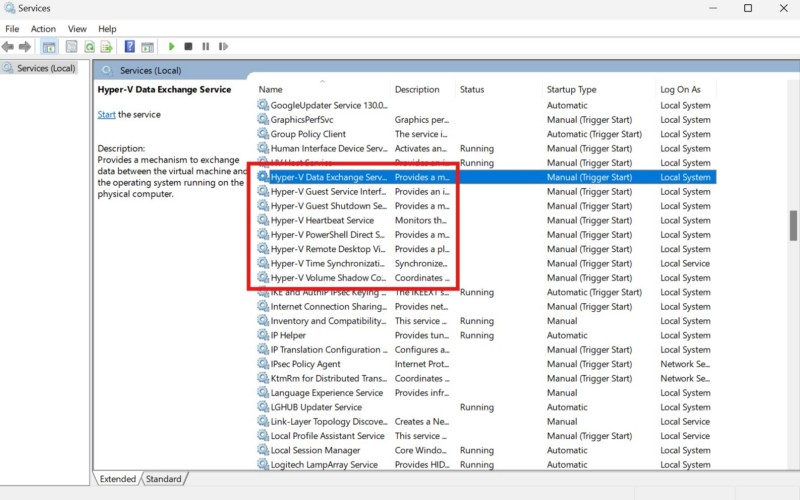This screenshot has width=800, height=500.
Task: Open the Action menu
Action: [x=43, y=29]
